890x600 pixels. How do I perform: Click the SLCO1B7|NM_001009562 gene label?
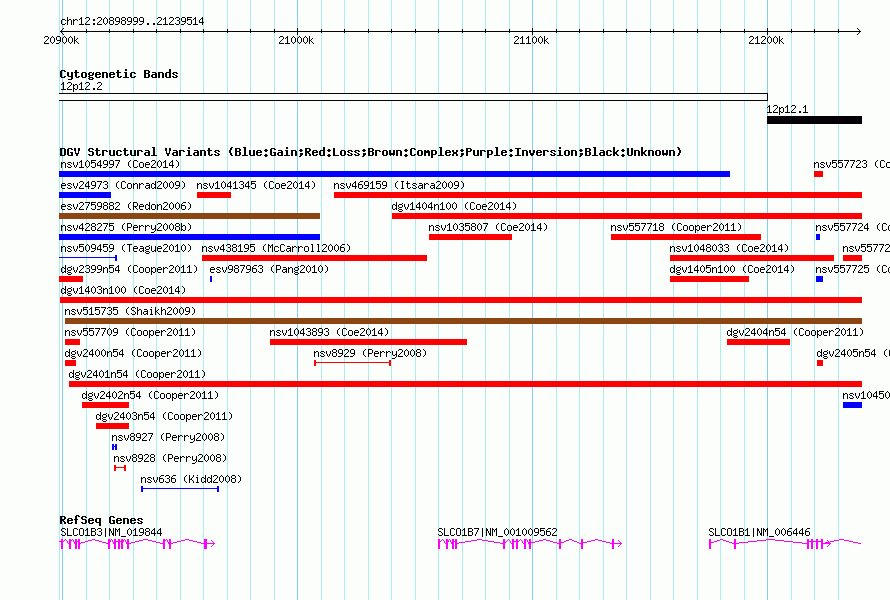[x=497, y=532]
